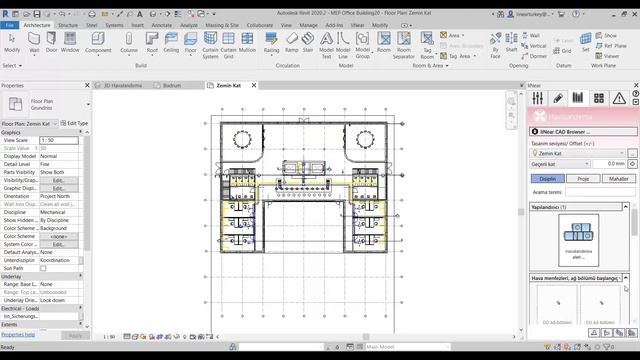Click the Component tool
Image resolution: width=640 pixels, height=360 pixels.
coord(98,42)
